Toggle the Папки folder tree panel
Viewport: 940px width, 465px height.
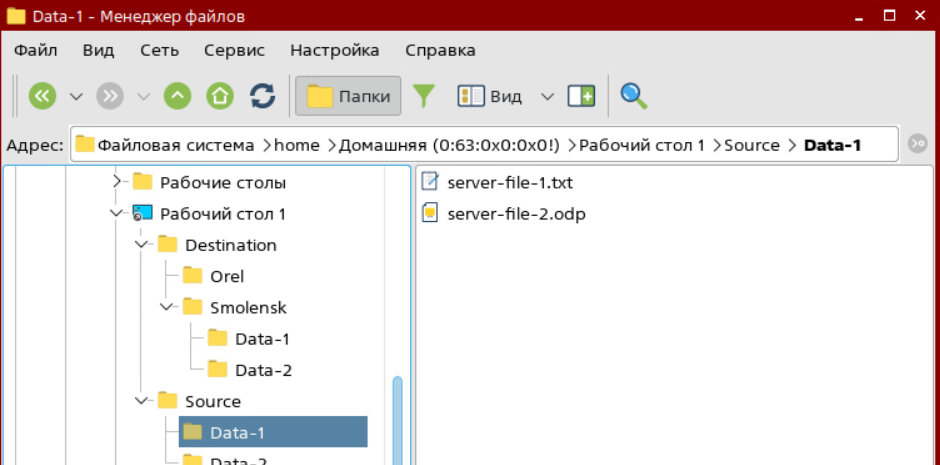pyautogui.click(x=348, y=96)
